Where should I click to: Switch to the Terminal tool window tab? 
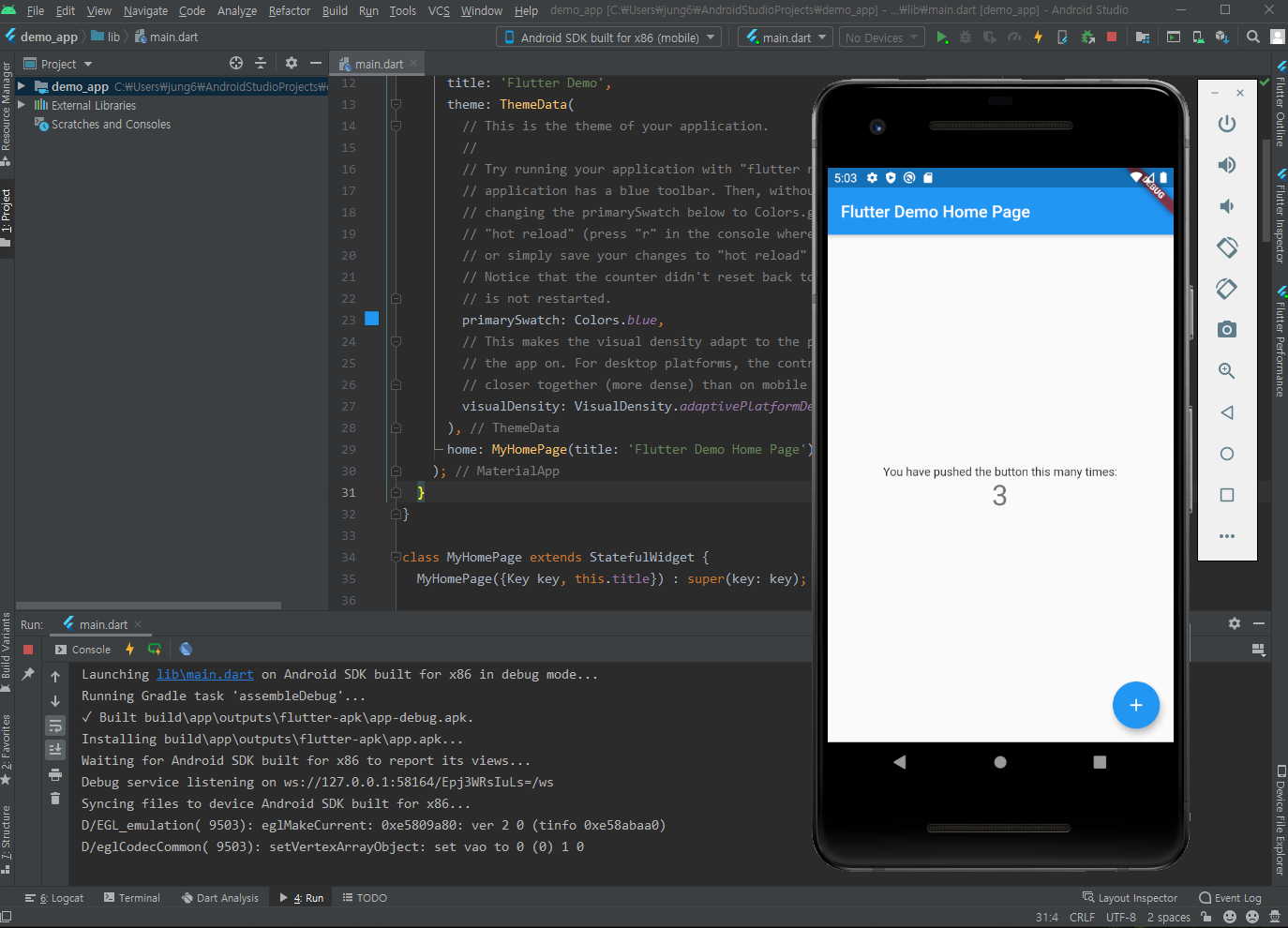coord(131,897)
